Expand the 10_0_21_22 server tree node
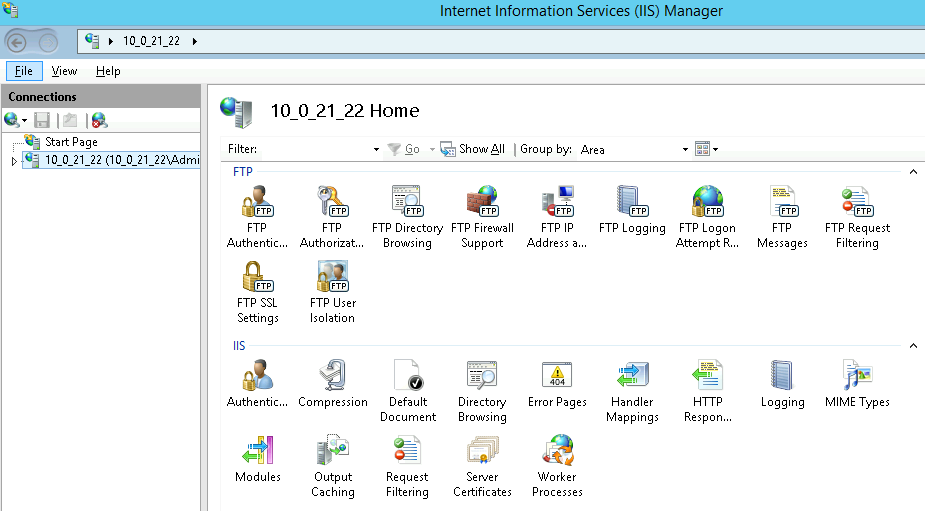The height and width of the screenshot is (511, 925). [x=14, y=160]
